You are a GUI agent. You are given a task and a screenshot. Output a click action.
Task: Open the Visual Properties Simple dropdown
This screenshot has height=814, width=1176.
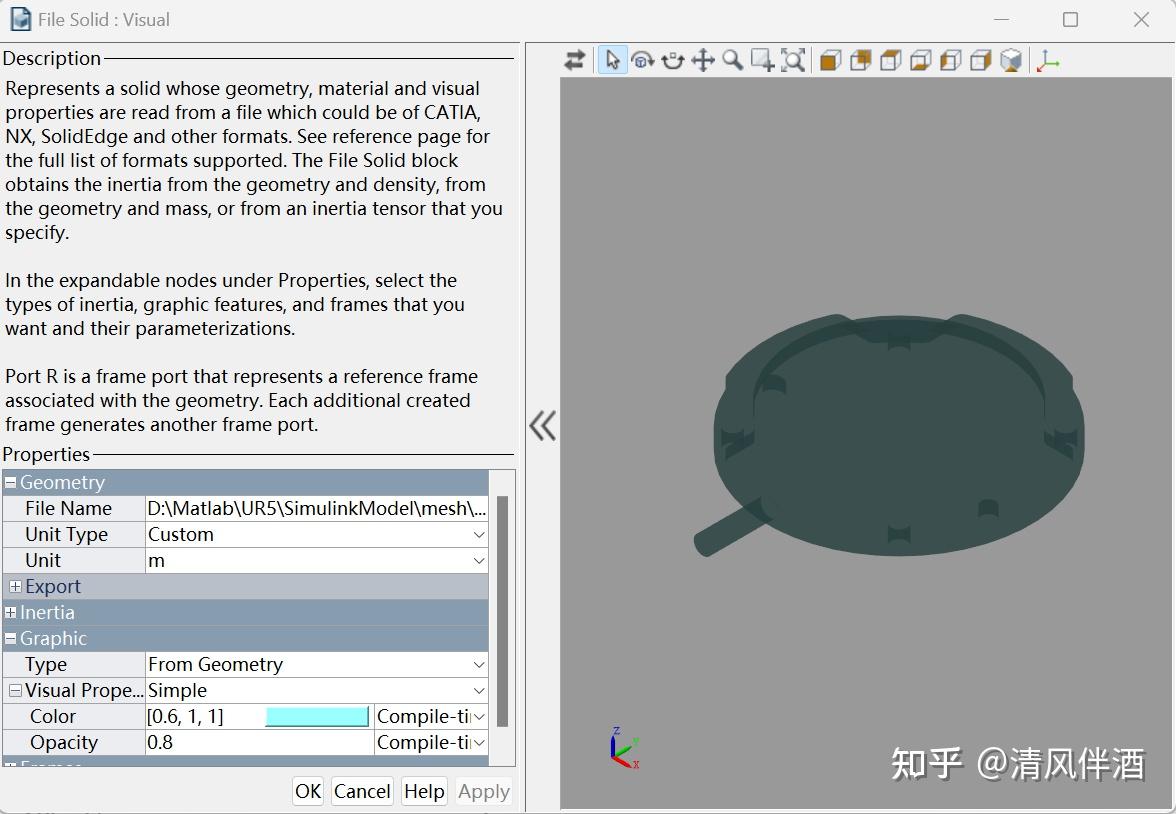tap(478, 690)
